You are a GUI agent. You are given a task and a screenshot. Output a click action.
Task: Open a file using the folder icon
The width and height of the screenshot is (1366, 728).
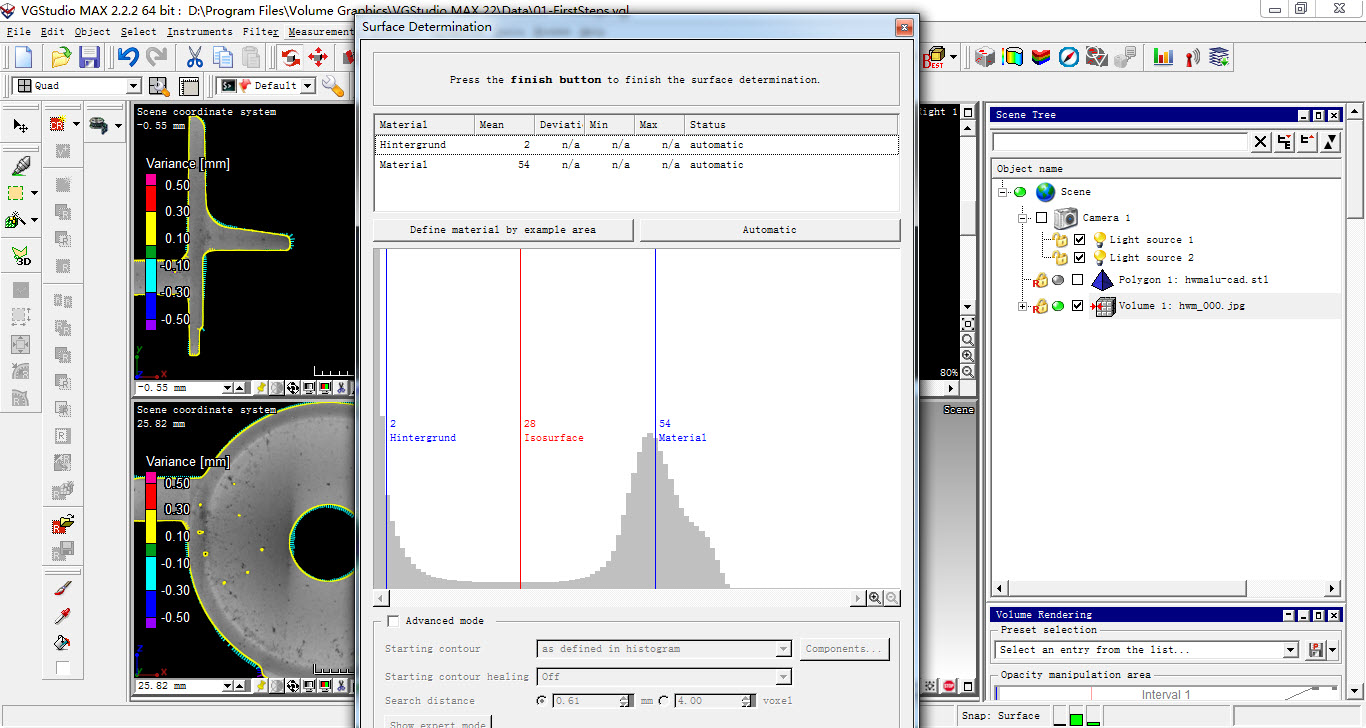click(x=61, y=57)
